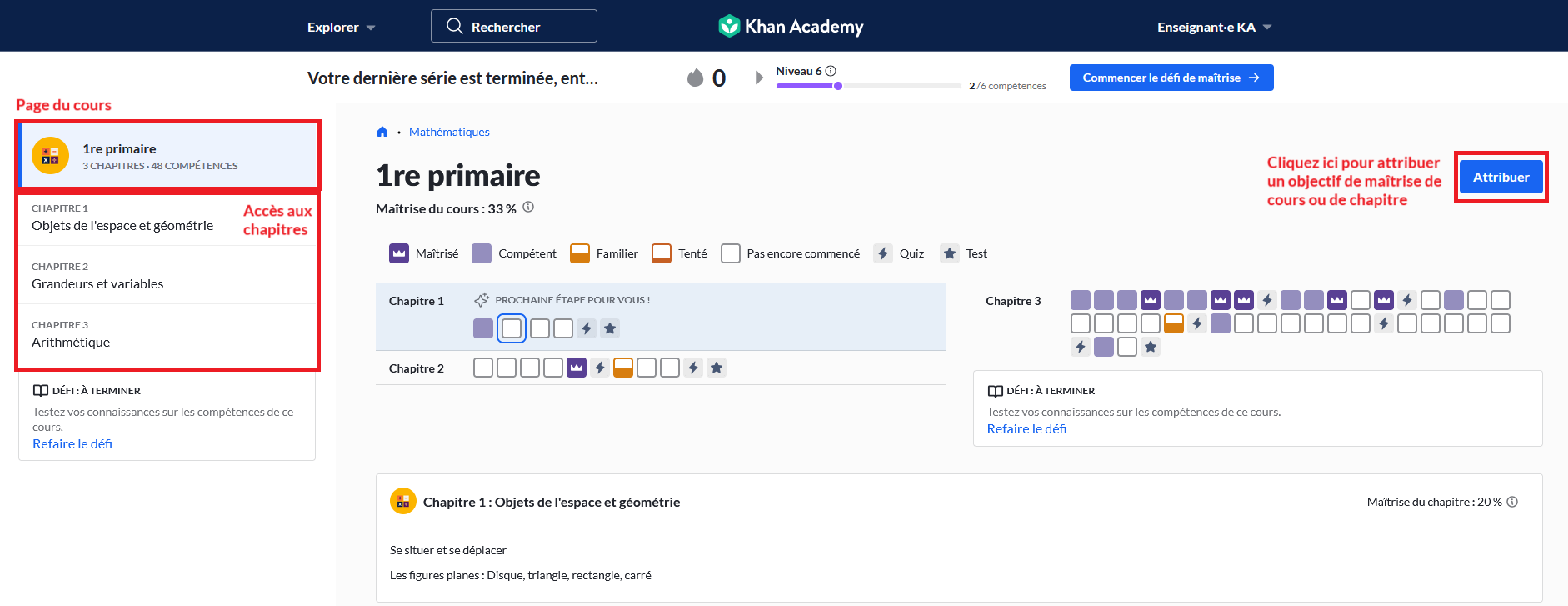The height and width of the screenshot is (606, 1568).
Task: Click the Familier legend icon
Action: (580, 253)
